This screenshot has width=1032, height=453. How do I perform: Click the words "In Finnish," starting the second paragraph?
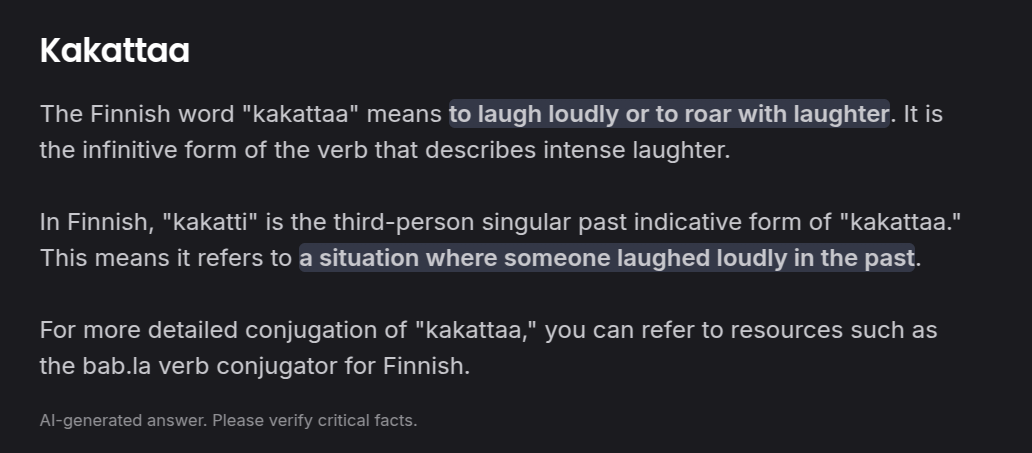pyautogui.click(x=97, y=222)
